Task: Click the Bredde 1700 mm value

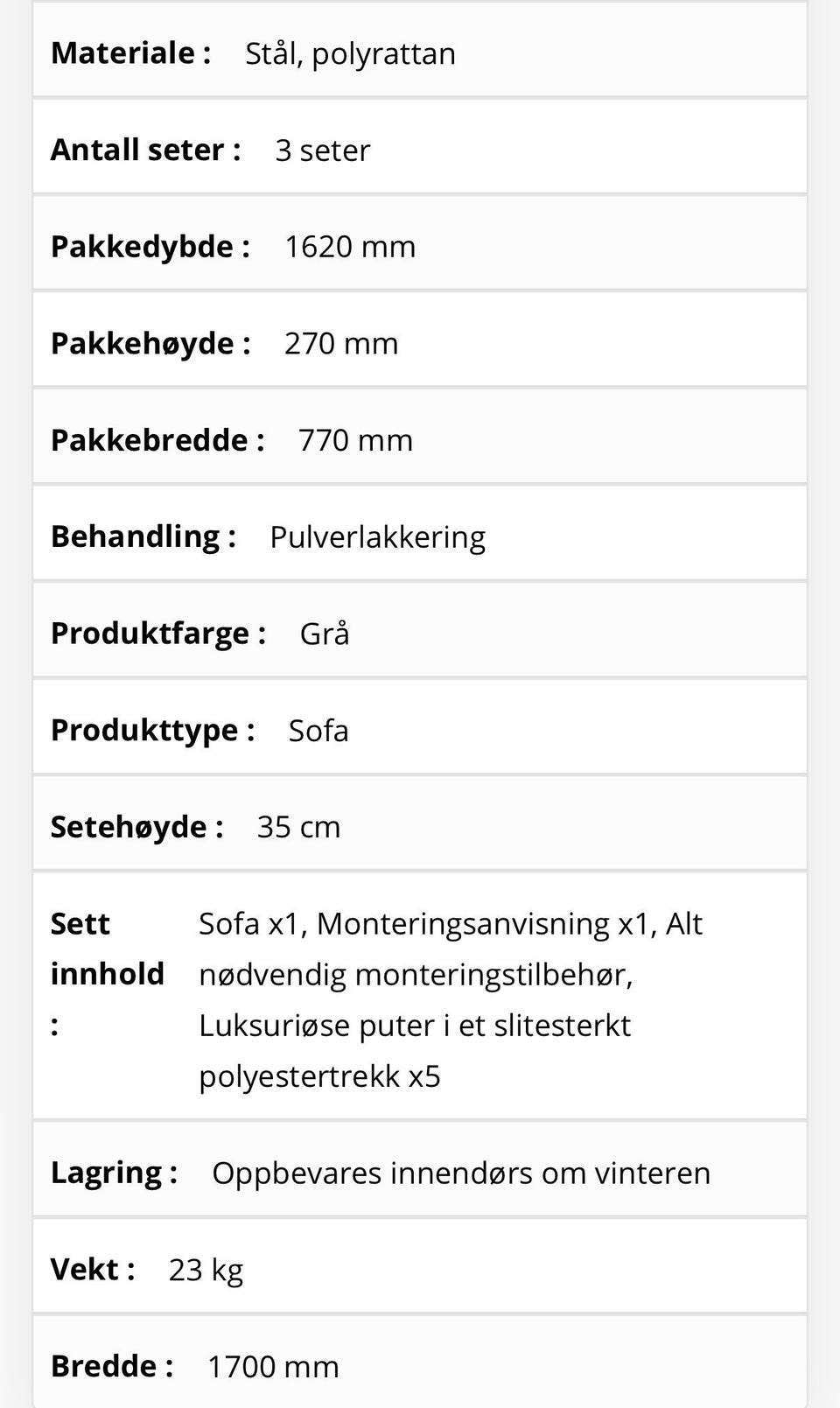Action: 273,1367
